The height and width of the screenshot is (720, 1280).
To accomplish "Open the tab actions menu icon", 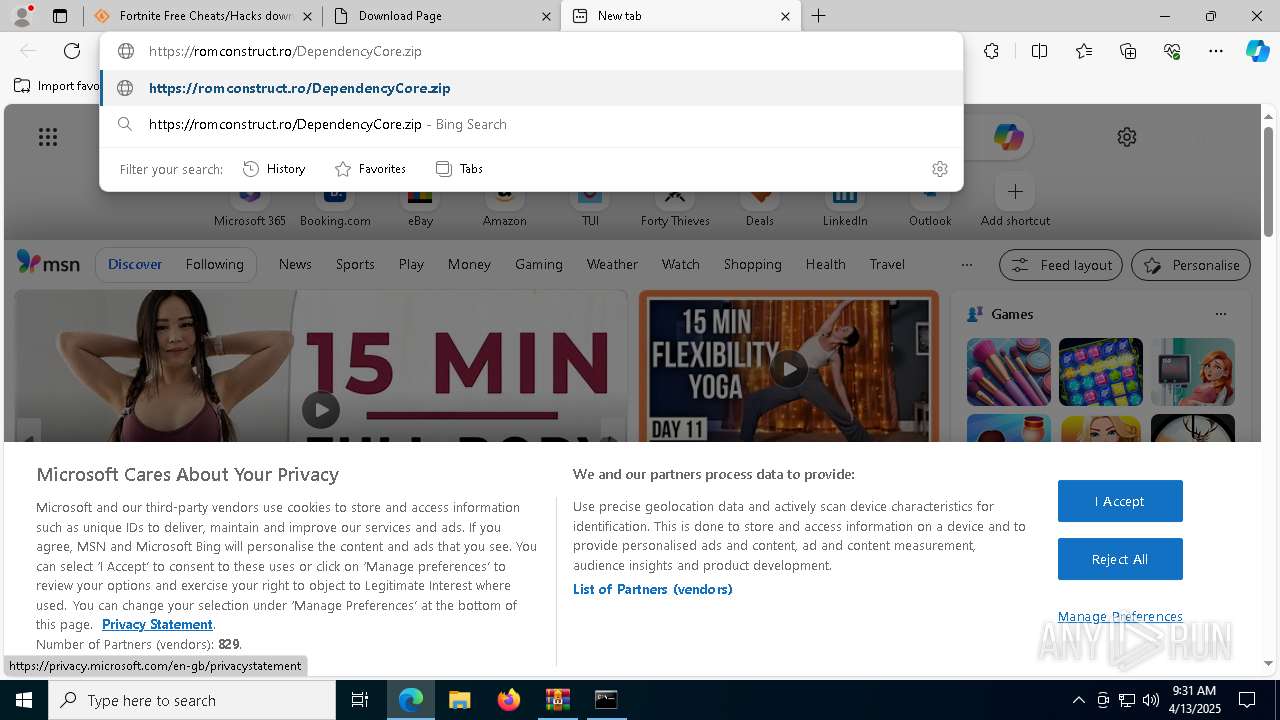I will (x=60, y=16).
